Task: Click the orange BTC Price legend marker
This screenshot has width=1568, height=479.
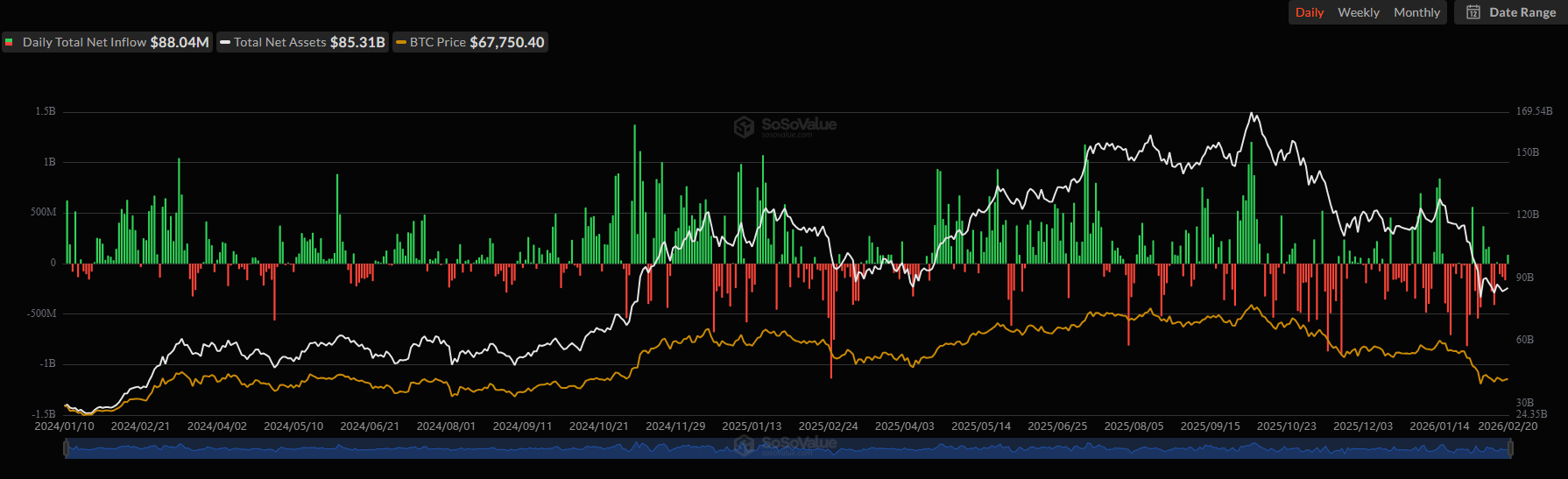Action: [401, 42]
